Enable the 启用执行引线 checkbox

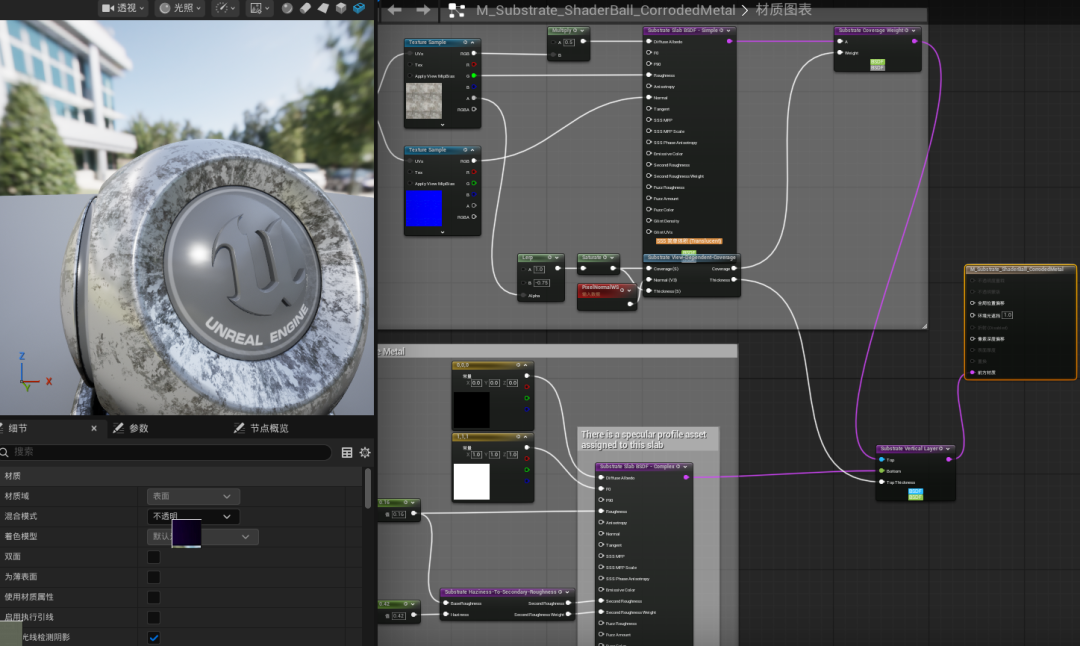click(154, 618)
